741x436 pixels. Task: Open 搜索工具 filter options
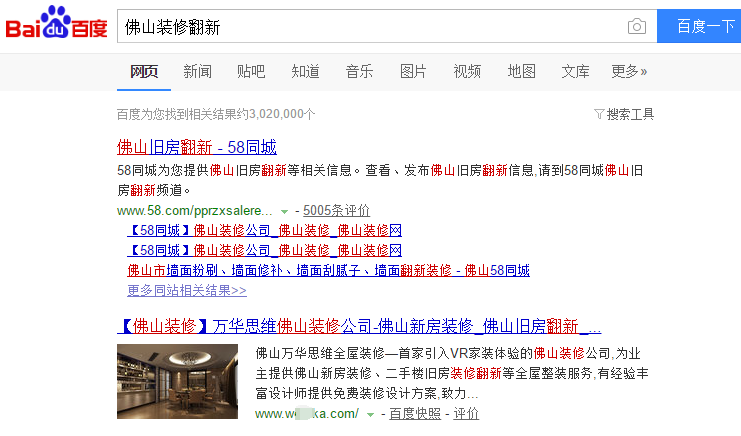click(x=624, y=114)
